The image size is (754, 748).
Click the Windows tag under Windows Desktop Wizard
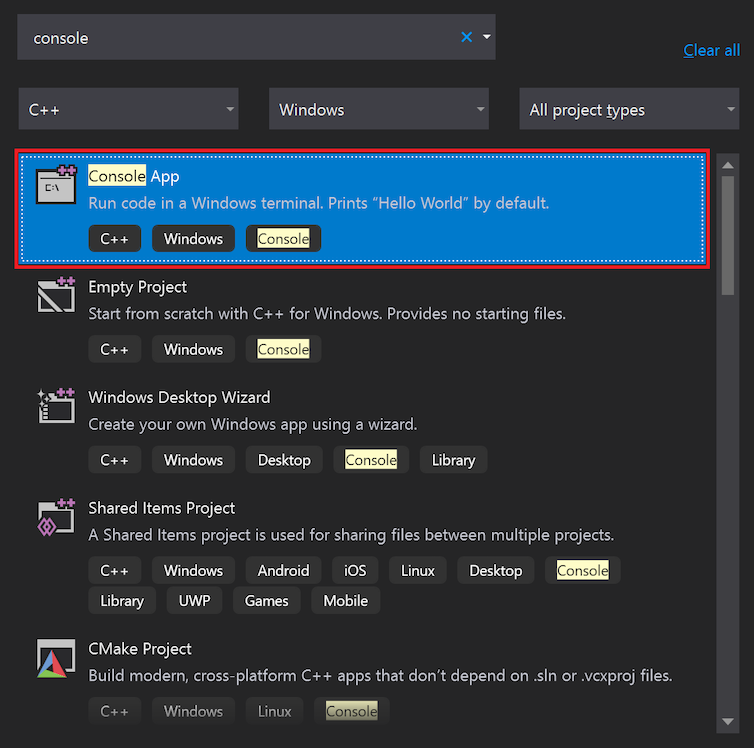(x=193, y=460)
